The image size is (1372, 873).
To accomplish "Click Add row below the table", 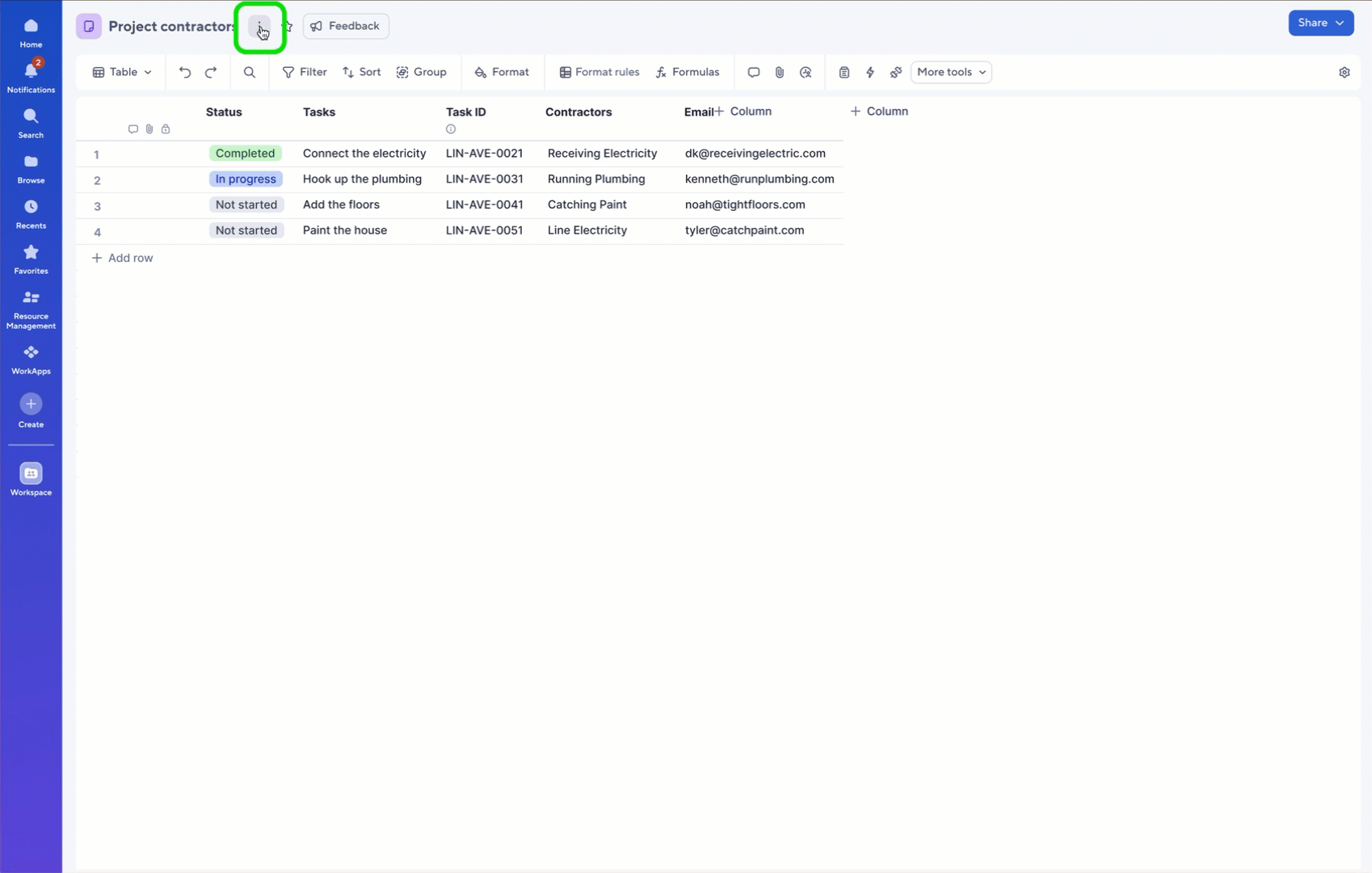I will [123, 258].
